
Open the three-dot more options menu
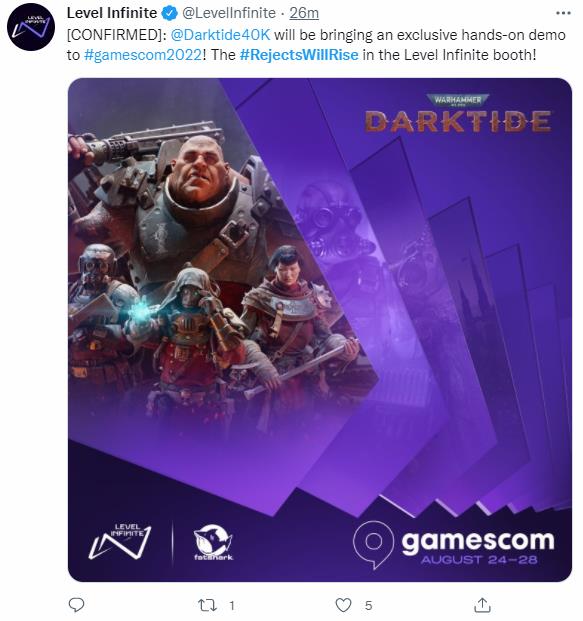pos(563,13)
